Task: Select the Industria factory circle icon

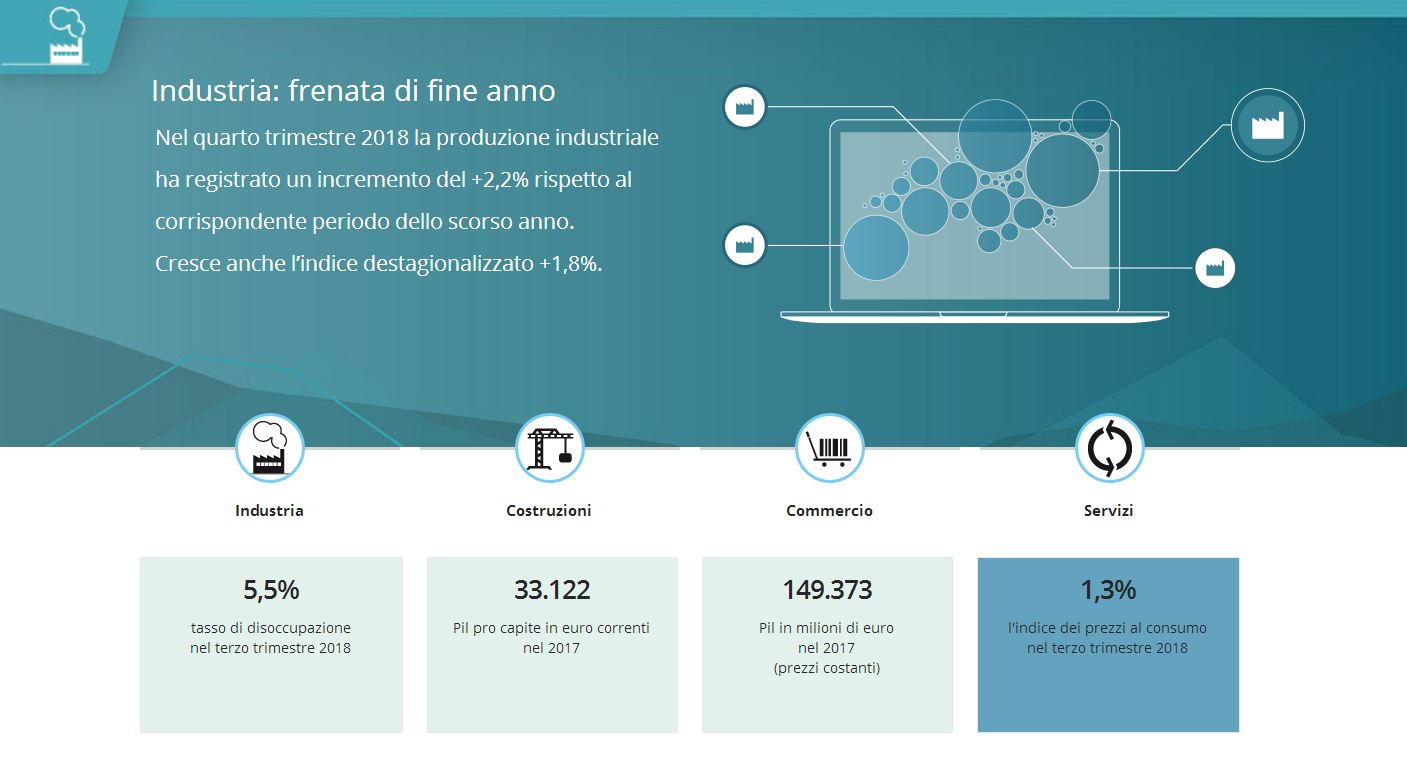Action: click(x=270, y=448)
